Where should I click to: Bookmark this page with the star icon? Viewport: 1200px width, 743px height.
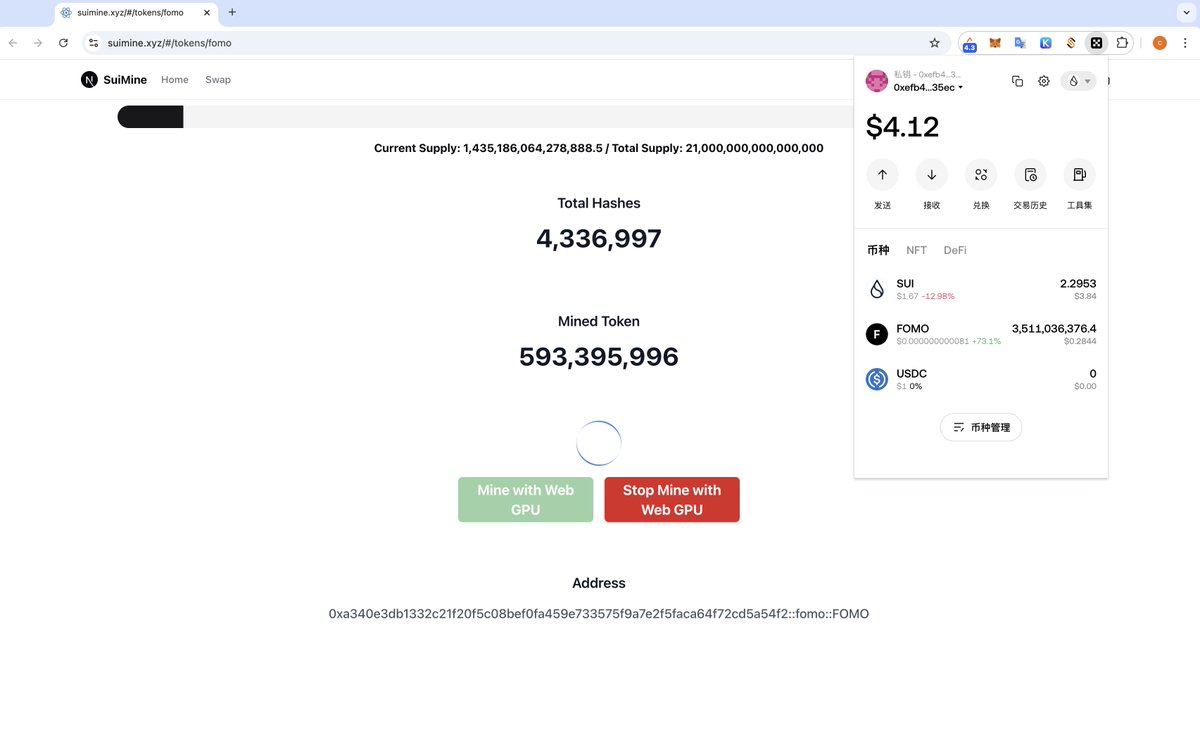tap(934, 43)
